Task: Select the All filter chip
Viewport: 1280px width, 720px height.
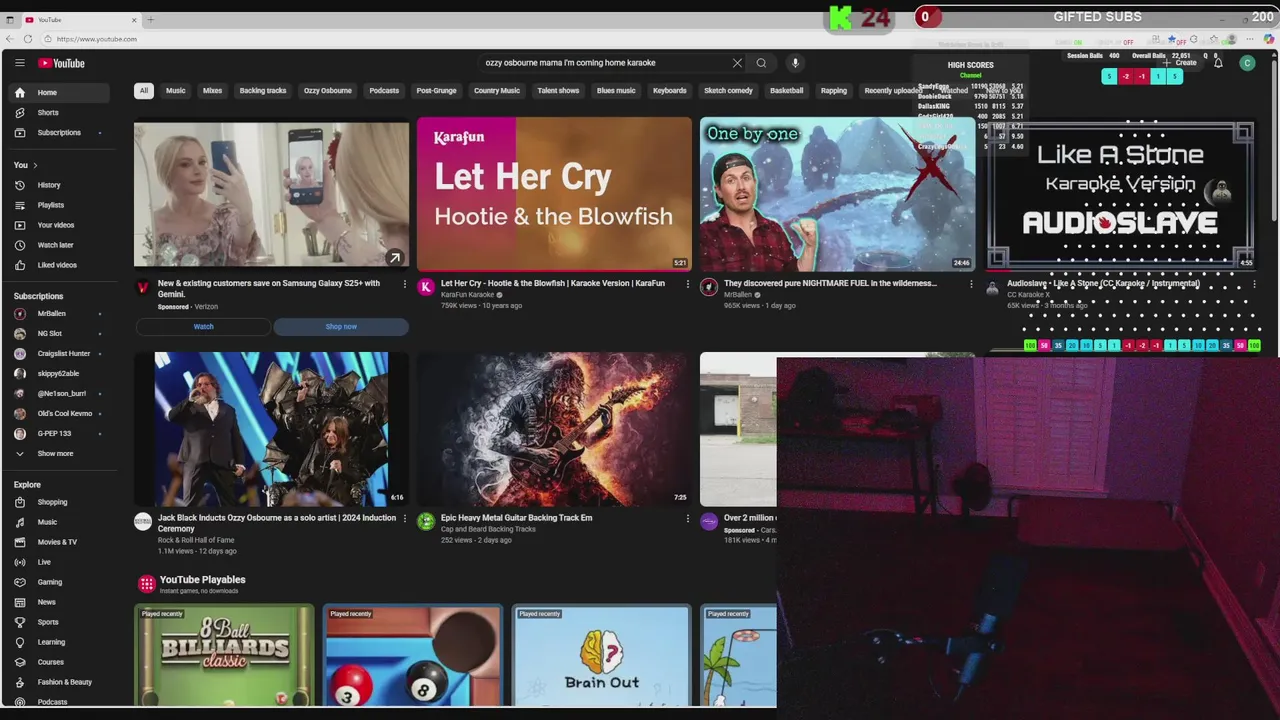Action: click(143, 91)
